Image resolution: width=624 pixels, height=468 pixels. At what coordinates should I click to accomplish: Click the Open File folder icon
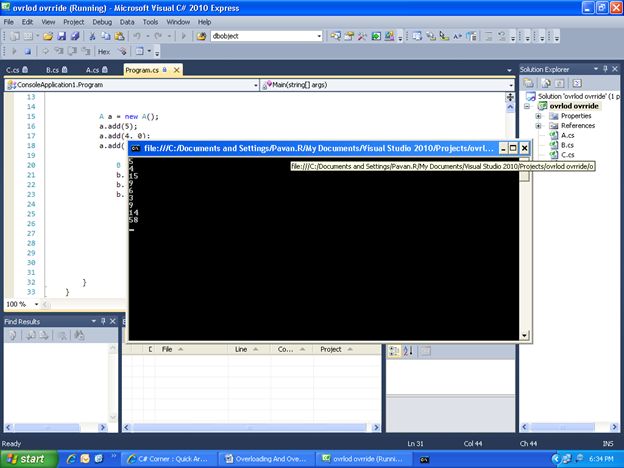[48, 36]
